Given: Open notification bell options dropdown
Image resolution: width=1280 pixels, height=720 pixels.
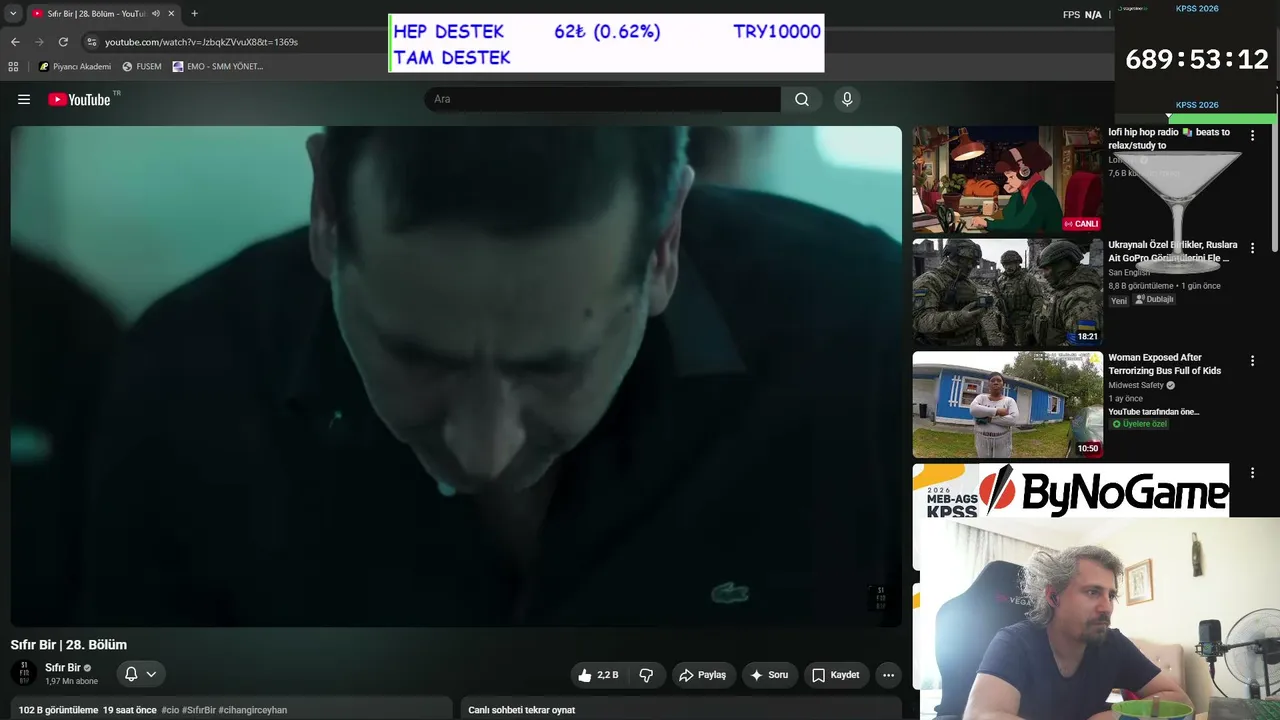Looking at the screenshot, I should pos(141,674).
